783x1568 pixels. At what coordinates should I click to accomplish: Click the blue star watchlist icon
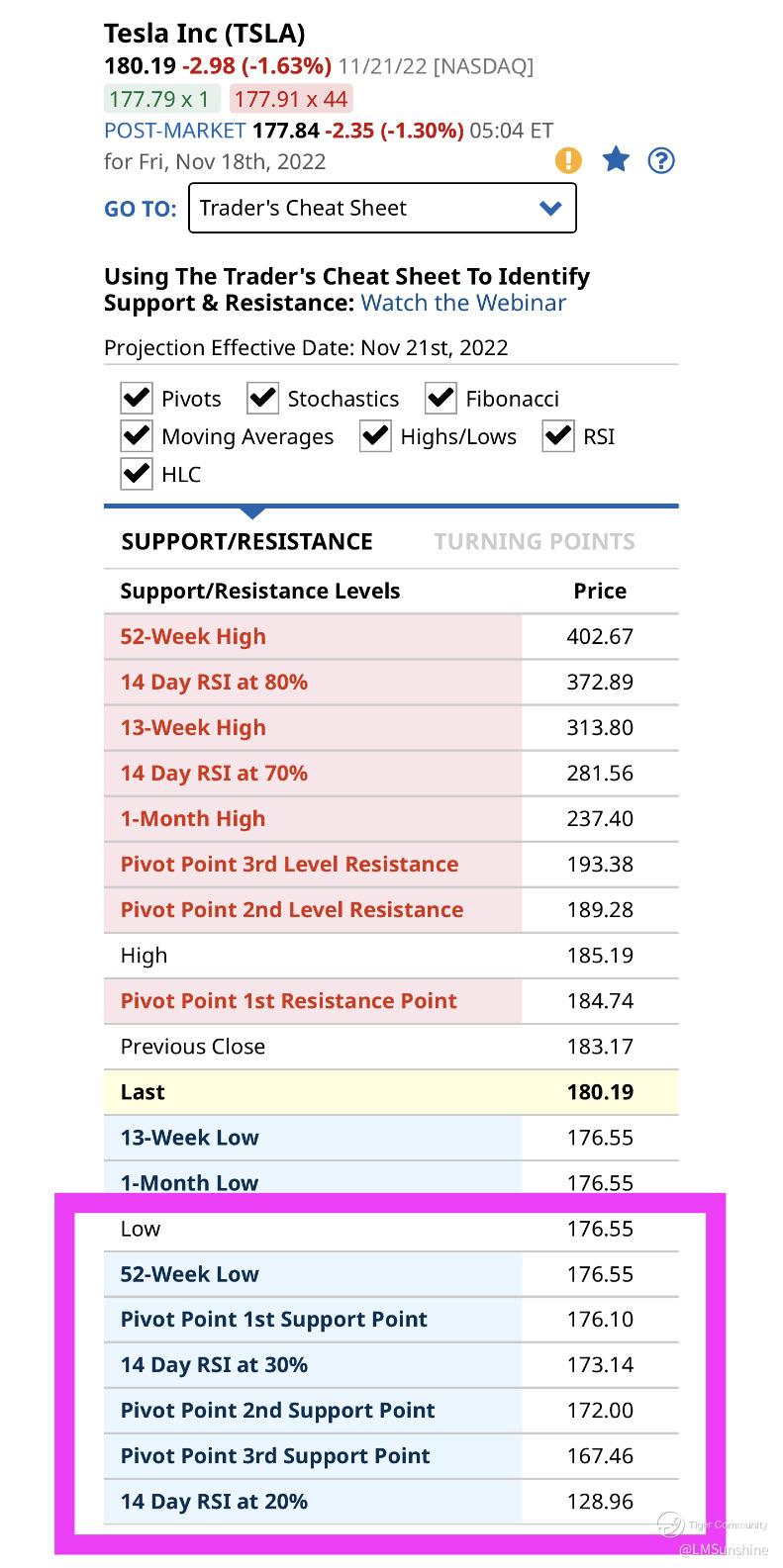(616, 159)
